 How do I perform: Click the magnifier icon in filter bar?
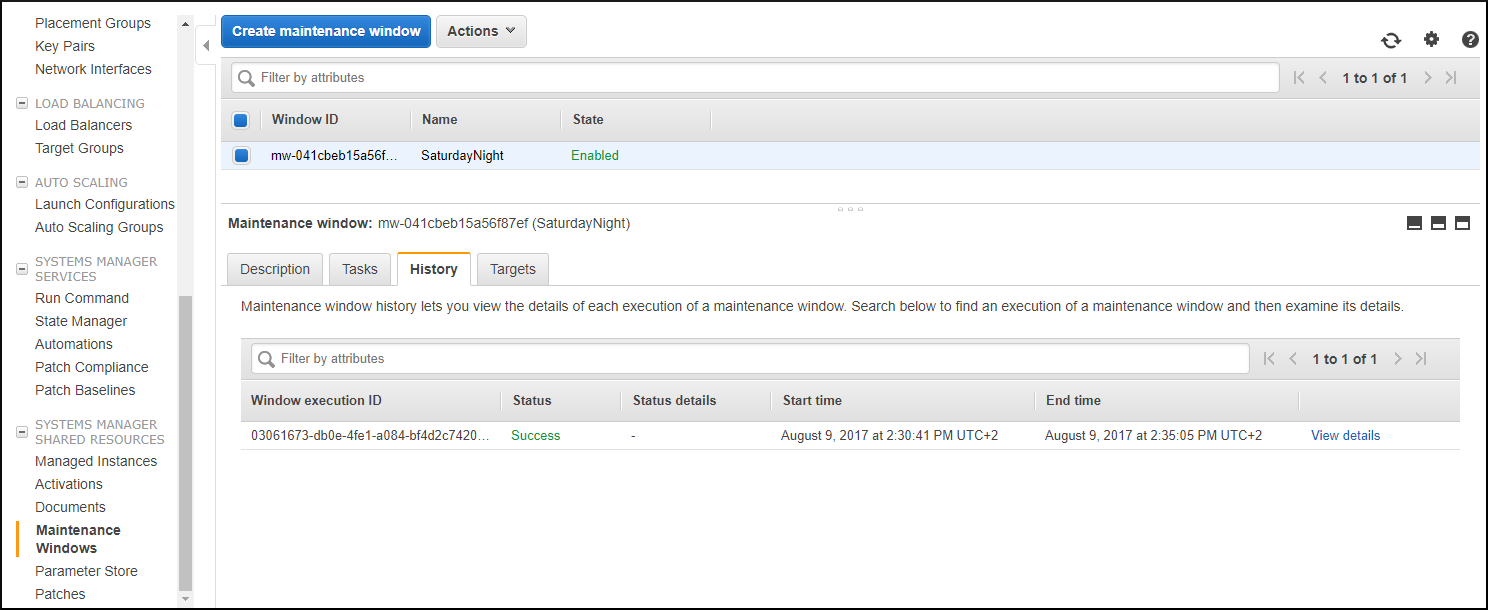247,77
